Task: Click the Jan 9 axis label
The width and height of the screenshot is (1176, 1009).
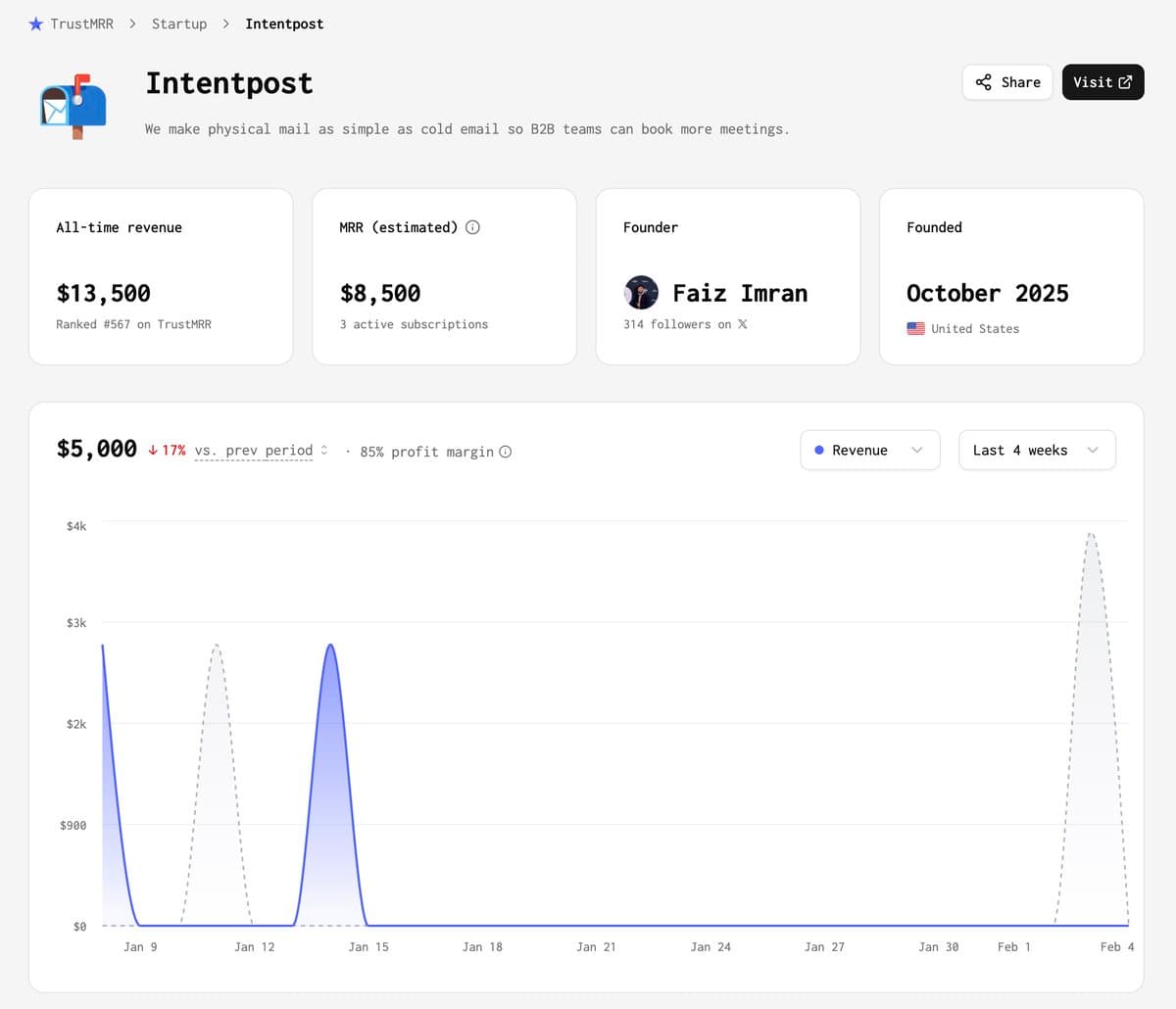Action: (x=140, y=947)
